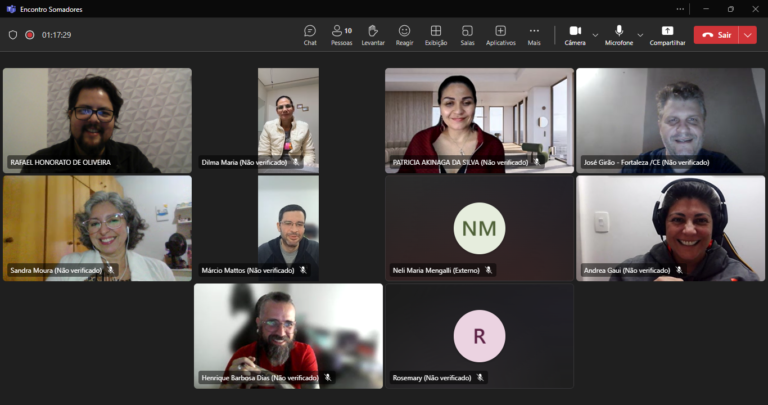
Task: Click the Teams logo in the title bar
Action: 11,9
